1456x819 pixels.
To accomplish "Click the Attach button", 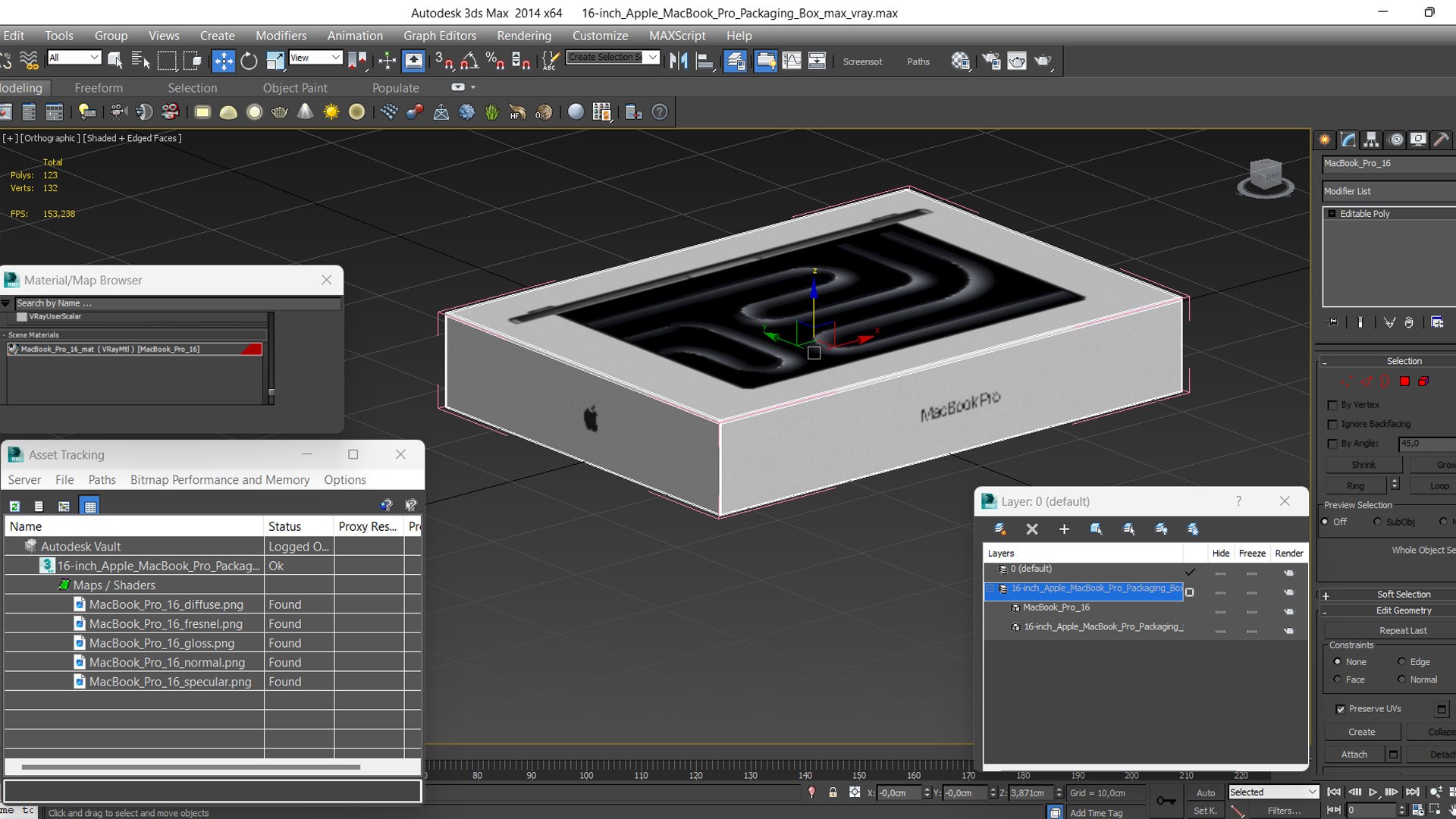I will point(1354,755).
